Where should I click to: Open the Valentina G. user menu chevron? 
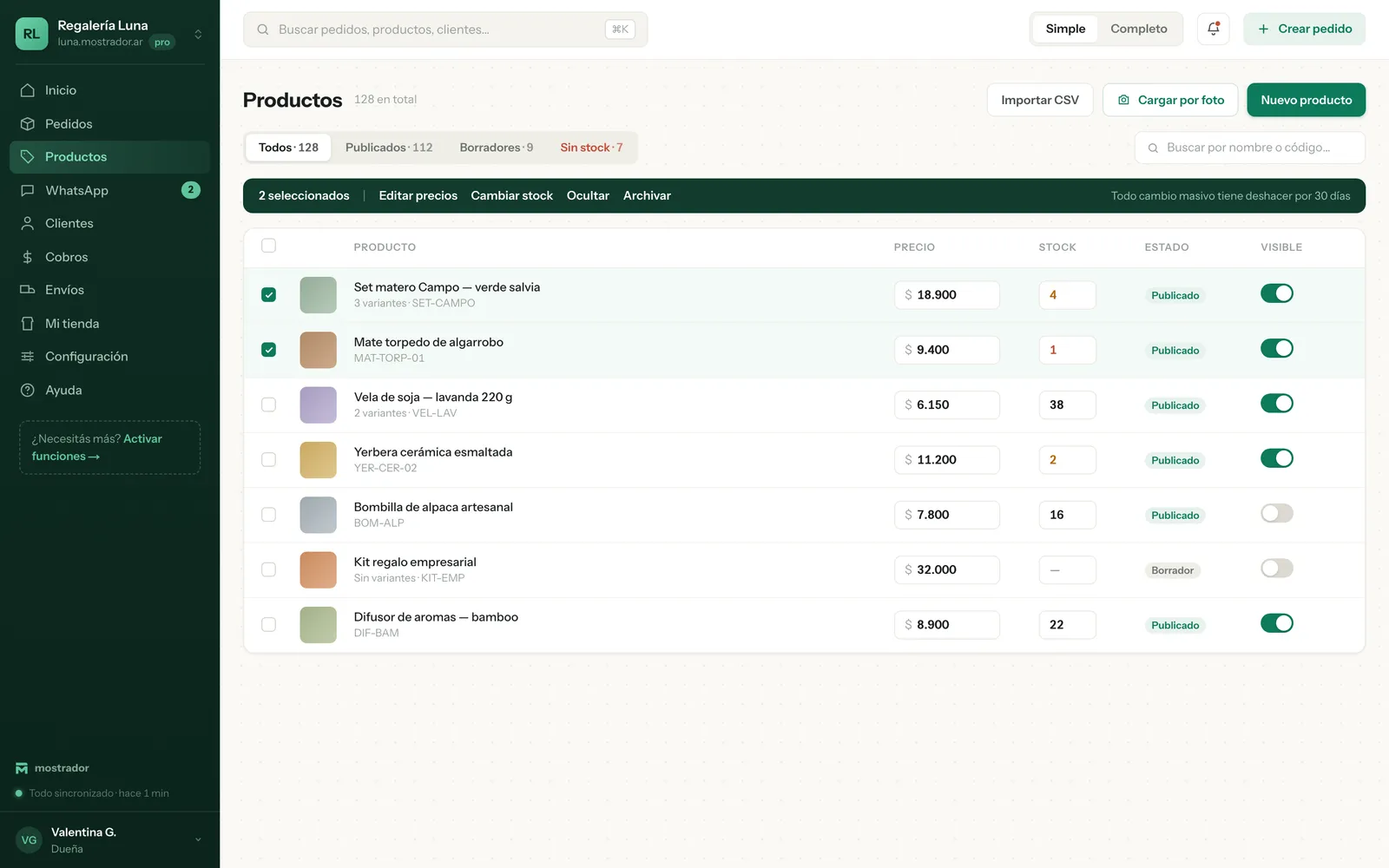coord(198,839)
